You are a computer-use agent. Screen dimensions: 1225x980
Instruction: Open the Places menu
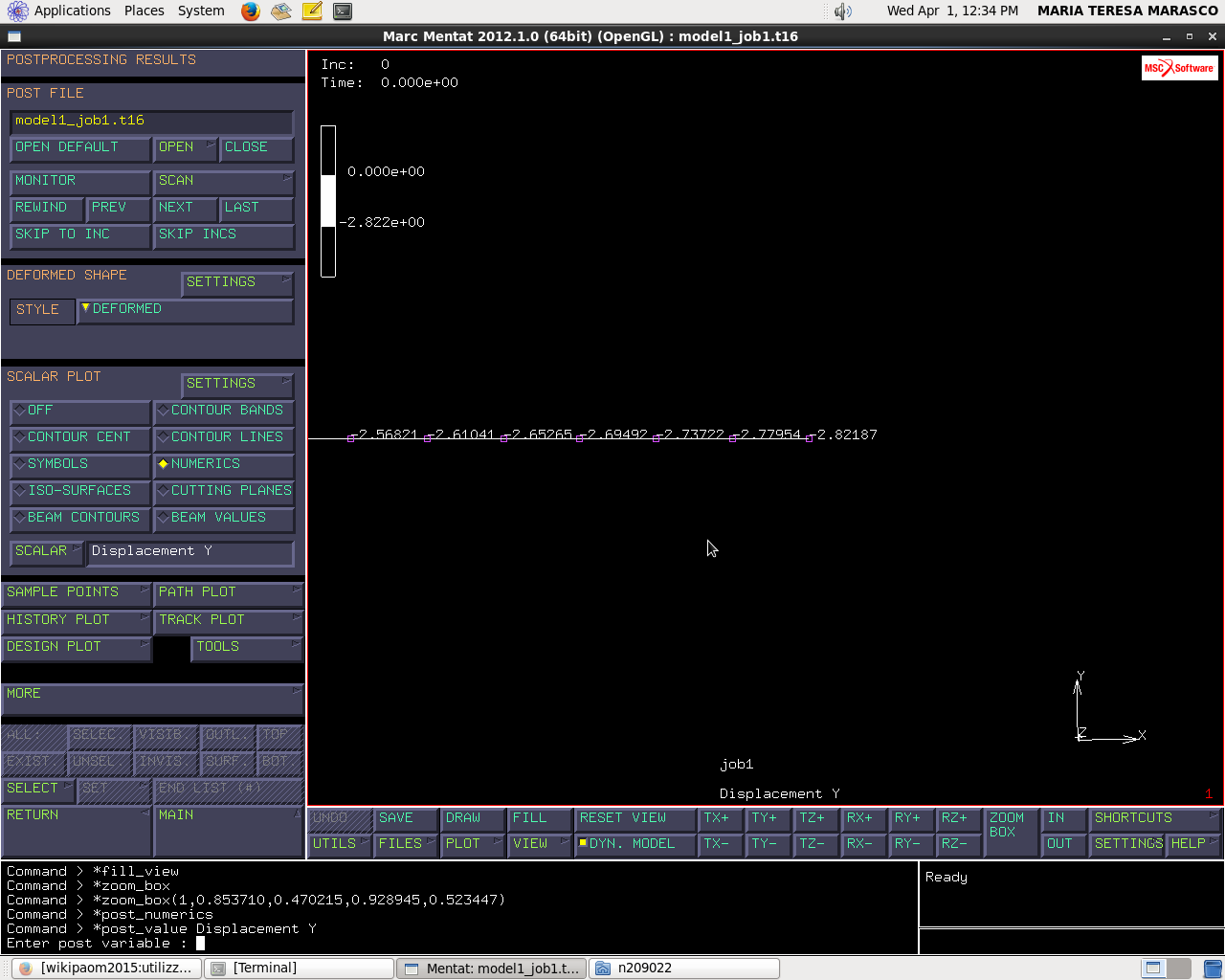tap(145, 11)
